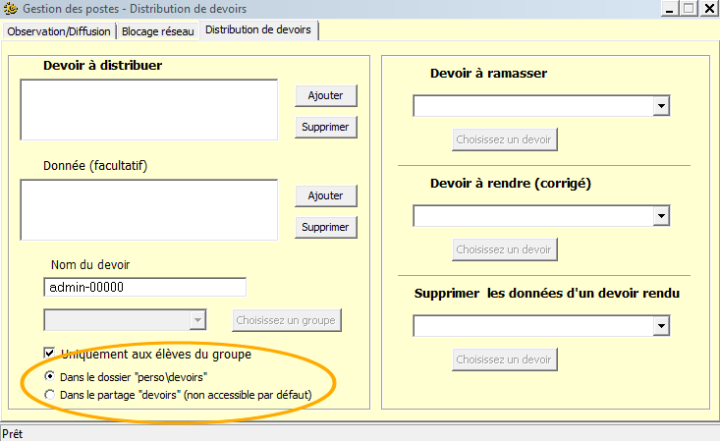This screenshot has width=720, height=441.
Task: Click inside the Donnée (facultatif) list box
Action: 148,210
